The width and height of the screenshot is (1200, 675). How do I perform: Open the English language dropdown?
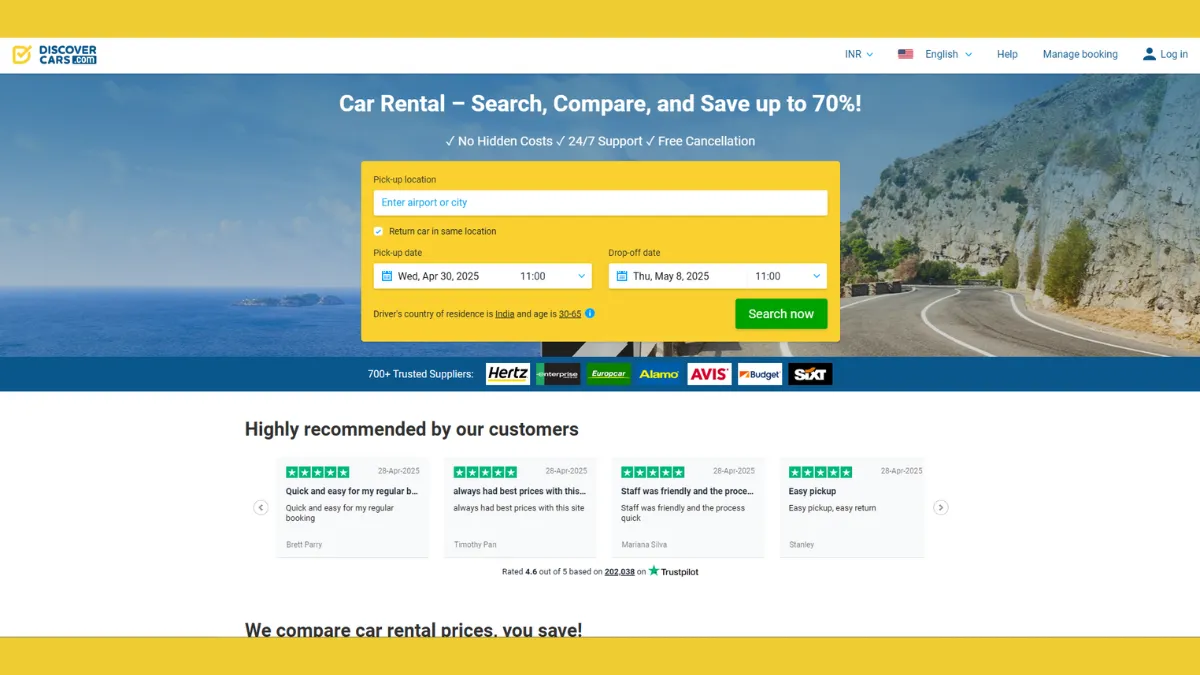[x=948, y=54]
